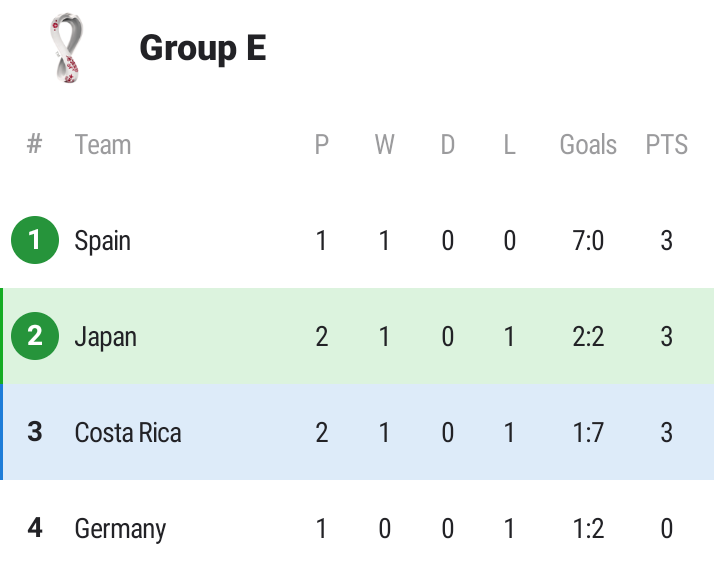Click the # rank column header
714x572 pixels.
point(35,144)
